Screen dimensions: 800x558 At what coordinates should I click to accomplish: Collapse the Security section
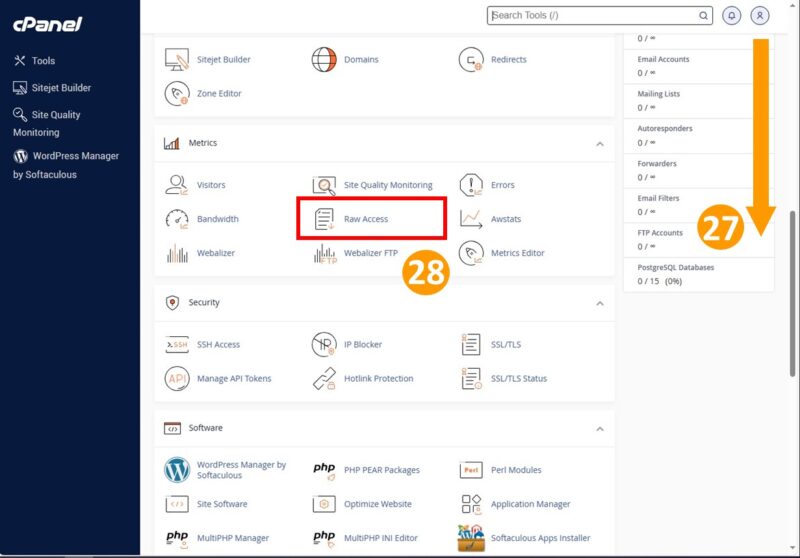pos(600,303)
